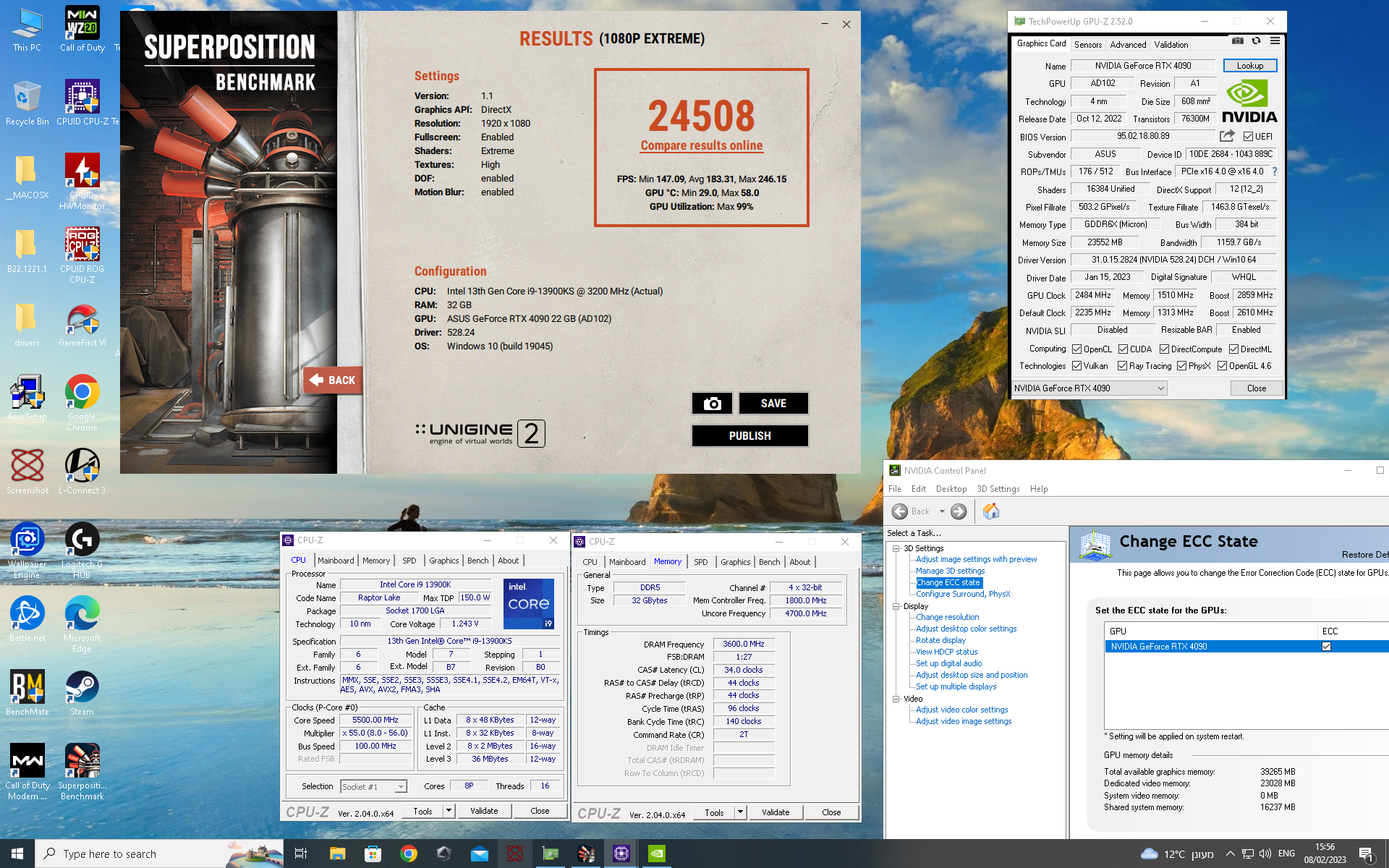Show hidden system tray icons

tap(1230, 854)
